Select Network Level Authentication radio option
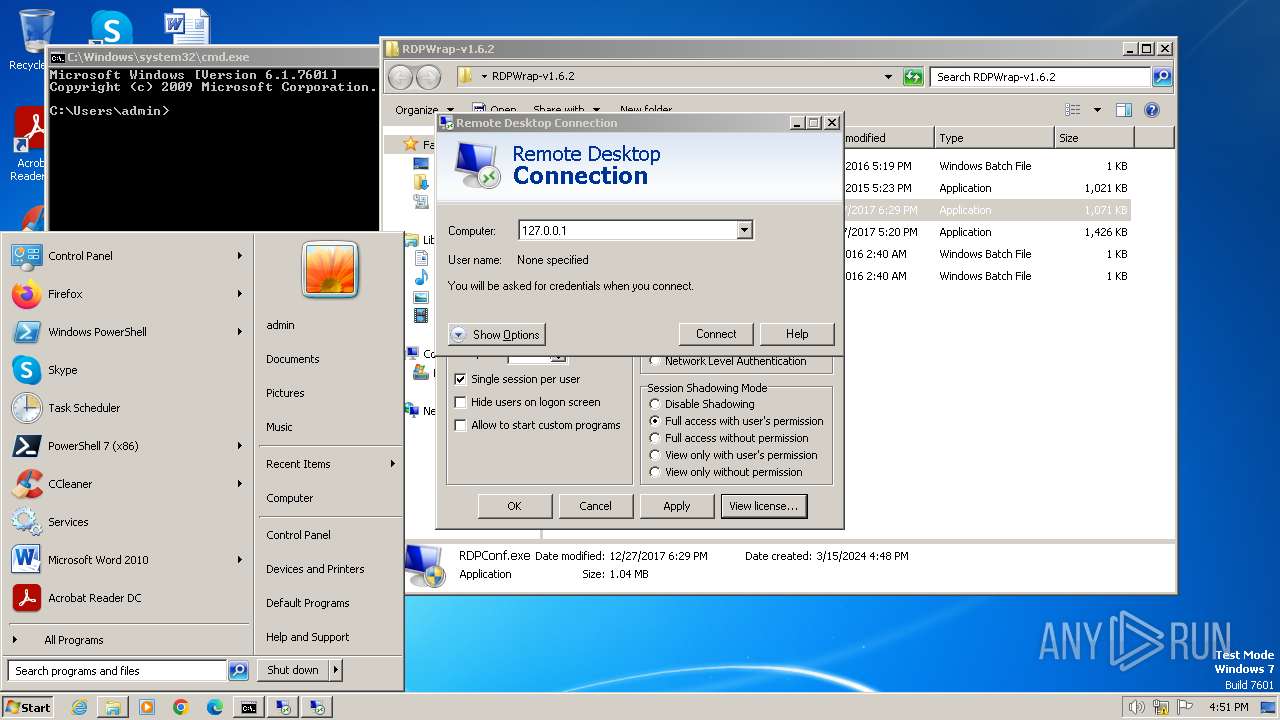 tap(655, 361)
